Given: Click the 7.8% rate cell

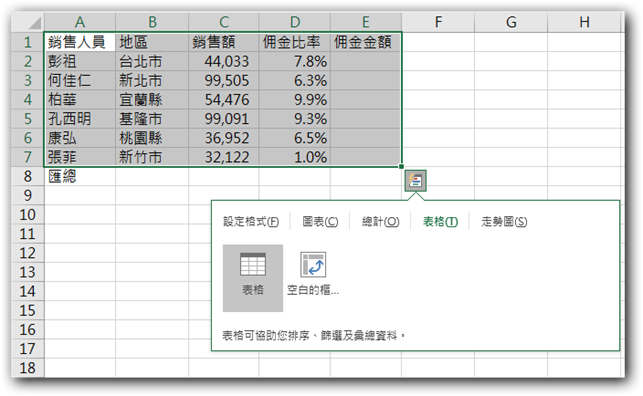Looking at the screenshot, I should (295, 61).
